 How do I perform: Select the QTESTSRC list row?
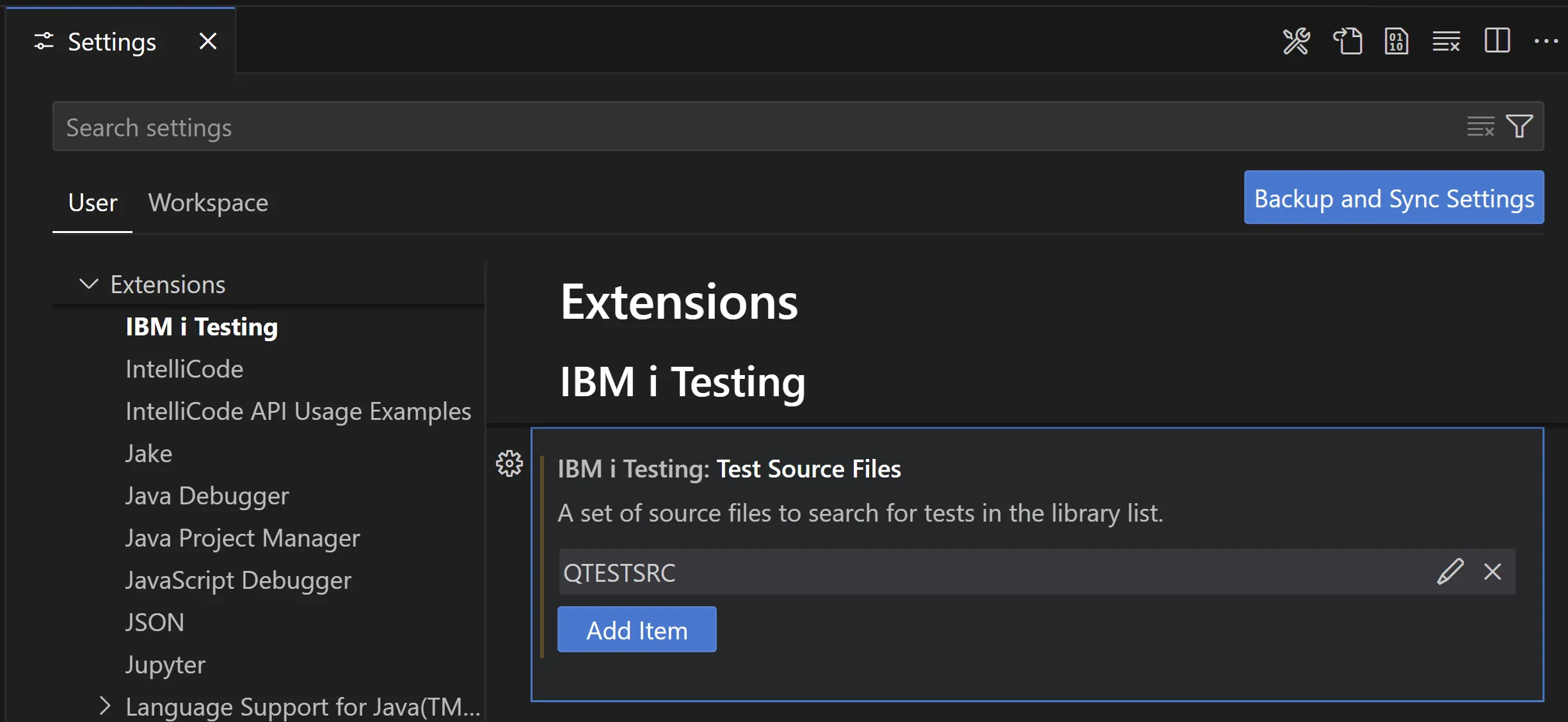pyautogui.click(x=1037, y=572)
